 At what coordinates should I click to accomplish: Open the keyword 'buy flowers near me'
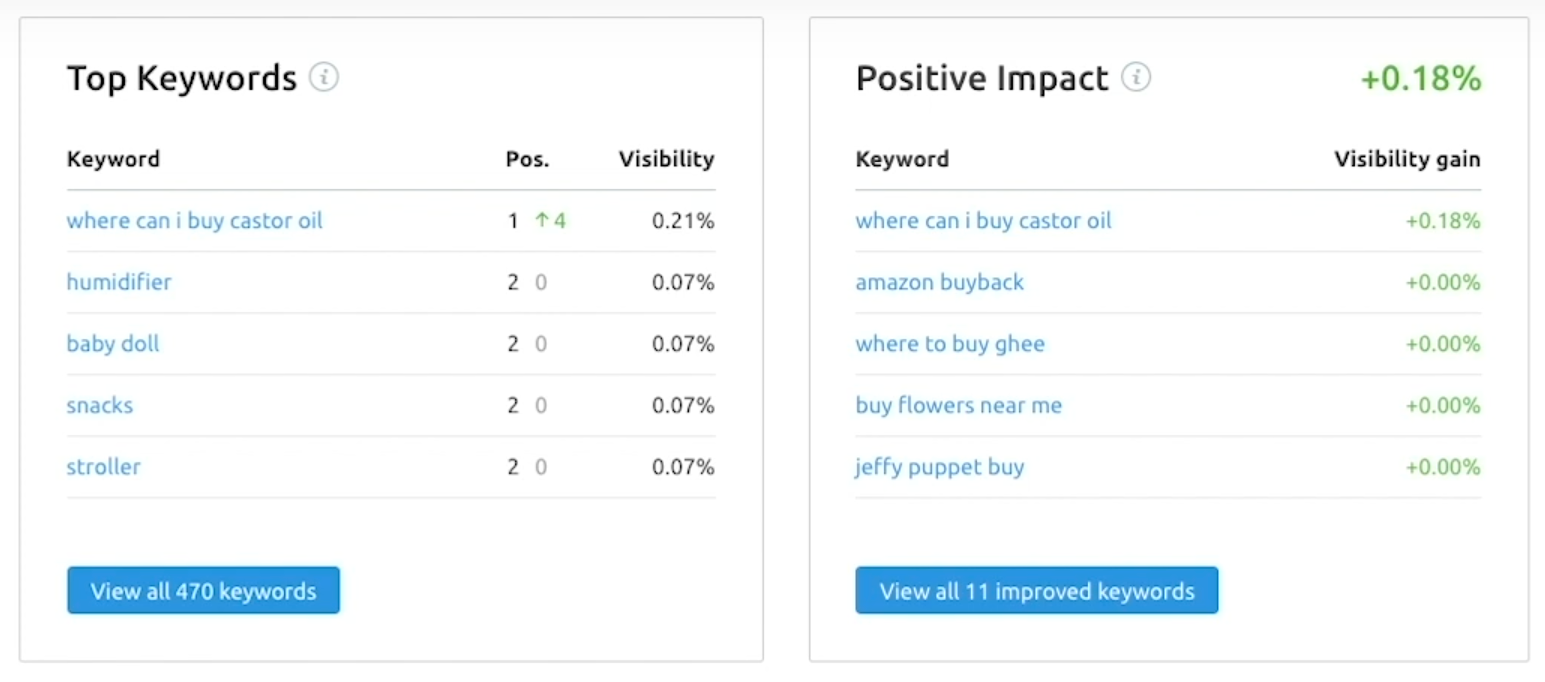click(958, 405)
